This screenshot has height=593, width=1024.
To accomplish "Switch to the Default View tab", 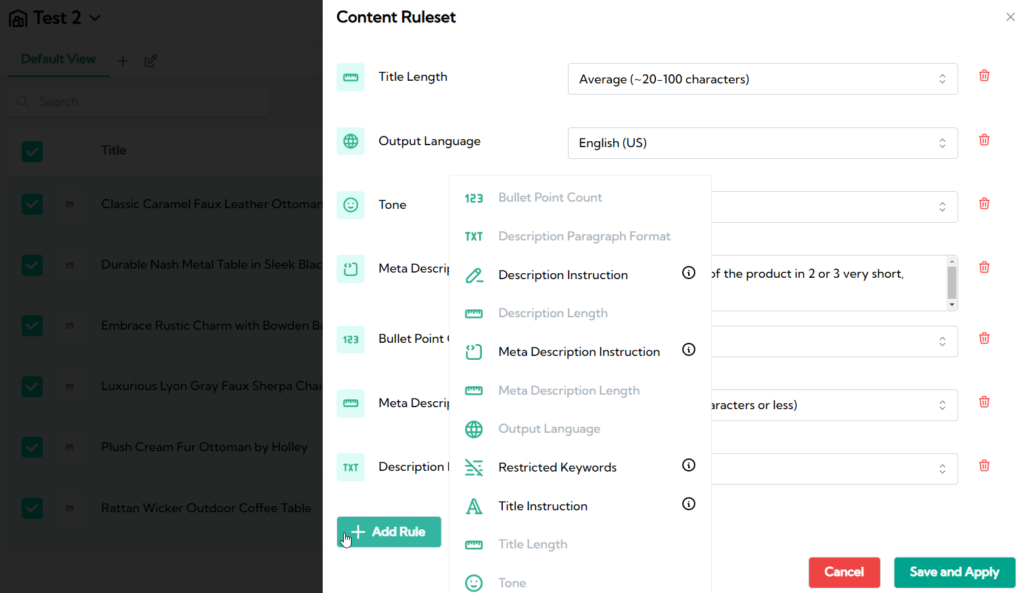I will pos(57,60).
